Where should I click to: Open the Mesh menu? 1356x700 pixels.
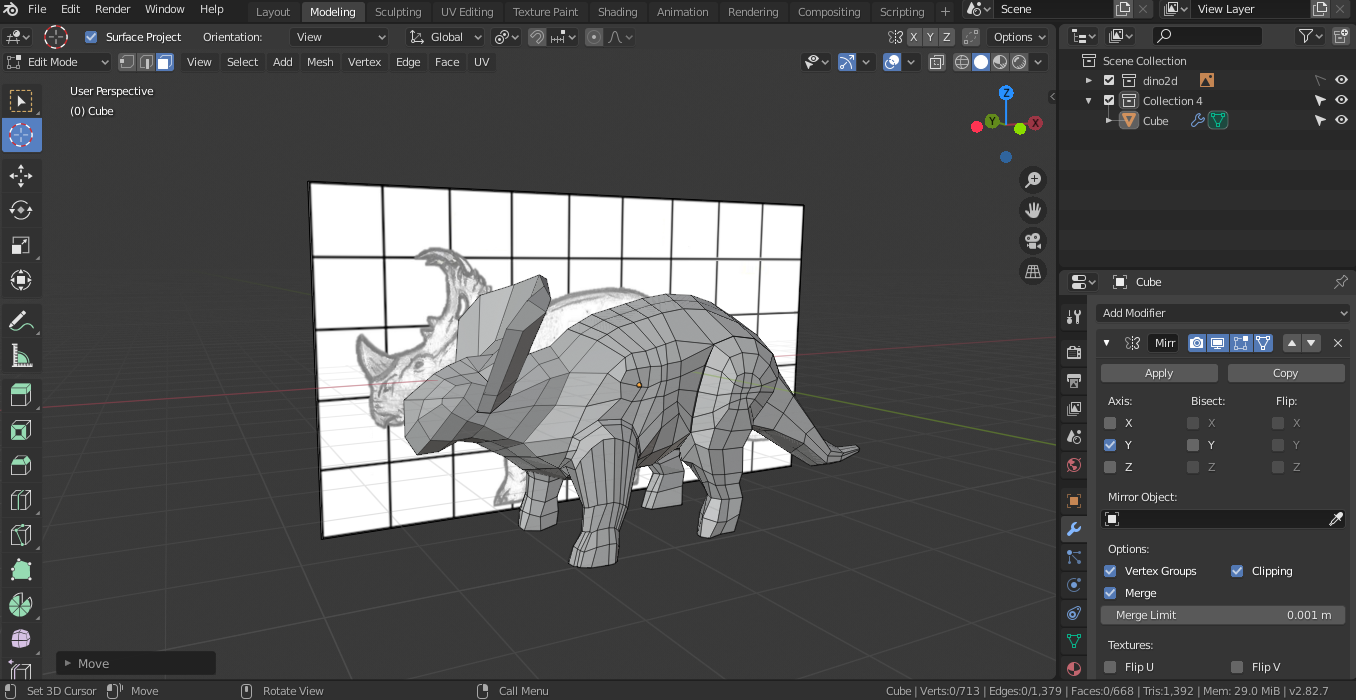tap(320, 62)
